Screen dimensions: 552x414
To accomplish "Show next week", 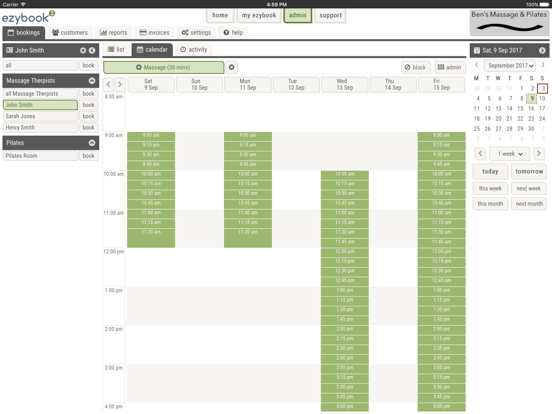I will (529, 188).
